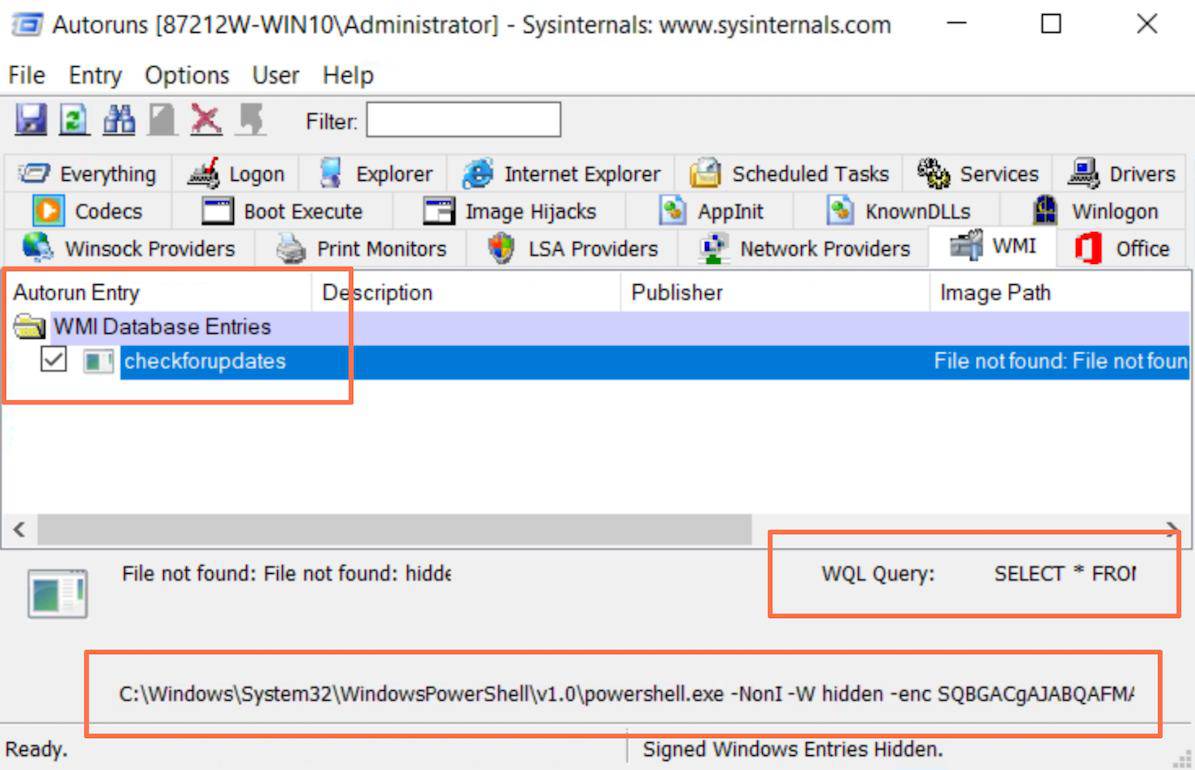Click the Internet Explorer tab icon

(480, 173)
